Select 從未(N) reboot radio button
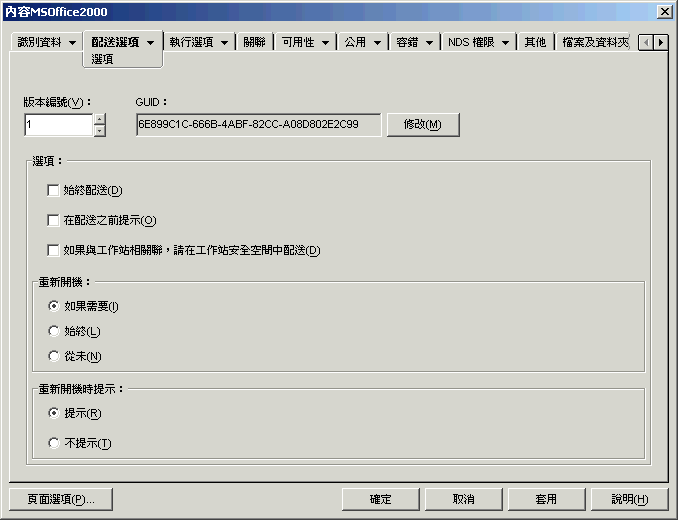Viewport: 678px width, 520px height. 54,357
